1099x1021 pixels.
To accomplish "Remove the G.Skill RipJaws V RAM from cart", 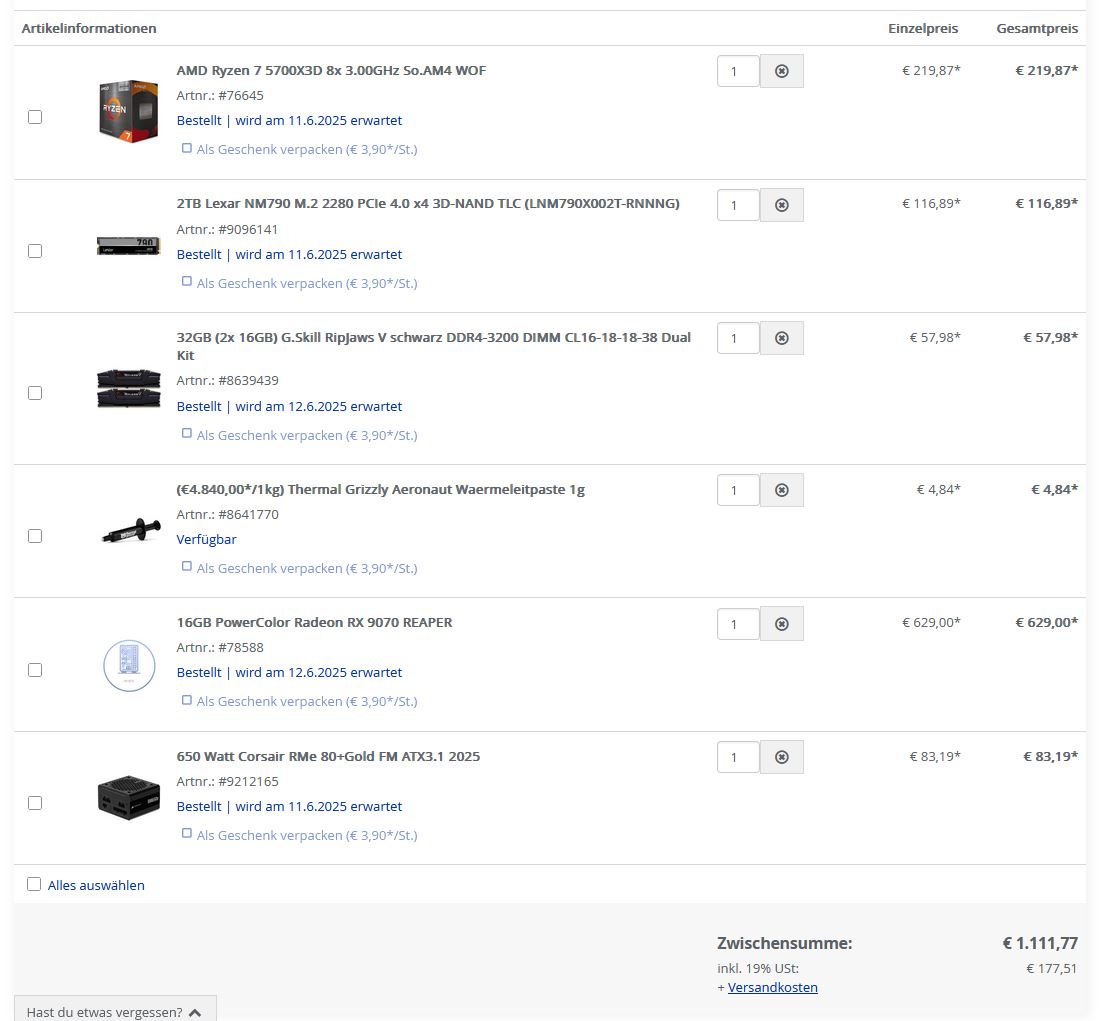I will [781, 338].
